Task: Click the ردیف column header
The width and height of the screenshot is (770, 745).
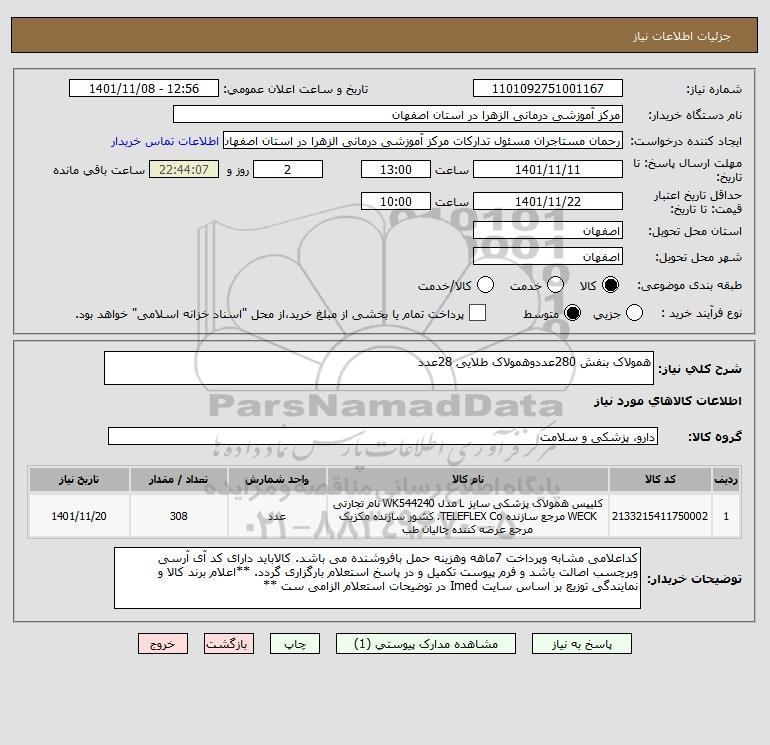Action: point(726,479)
